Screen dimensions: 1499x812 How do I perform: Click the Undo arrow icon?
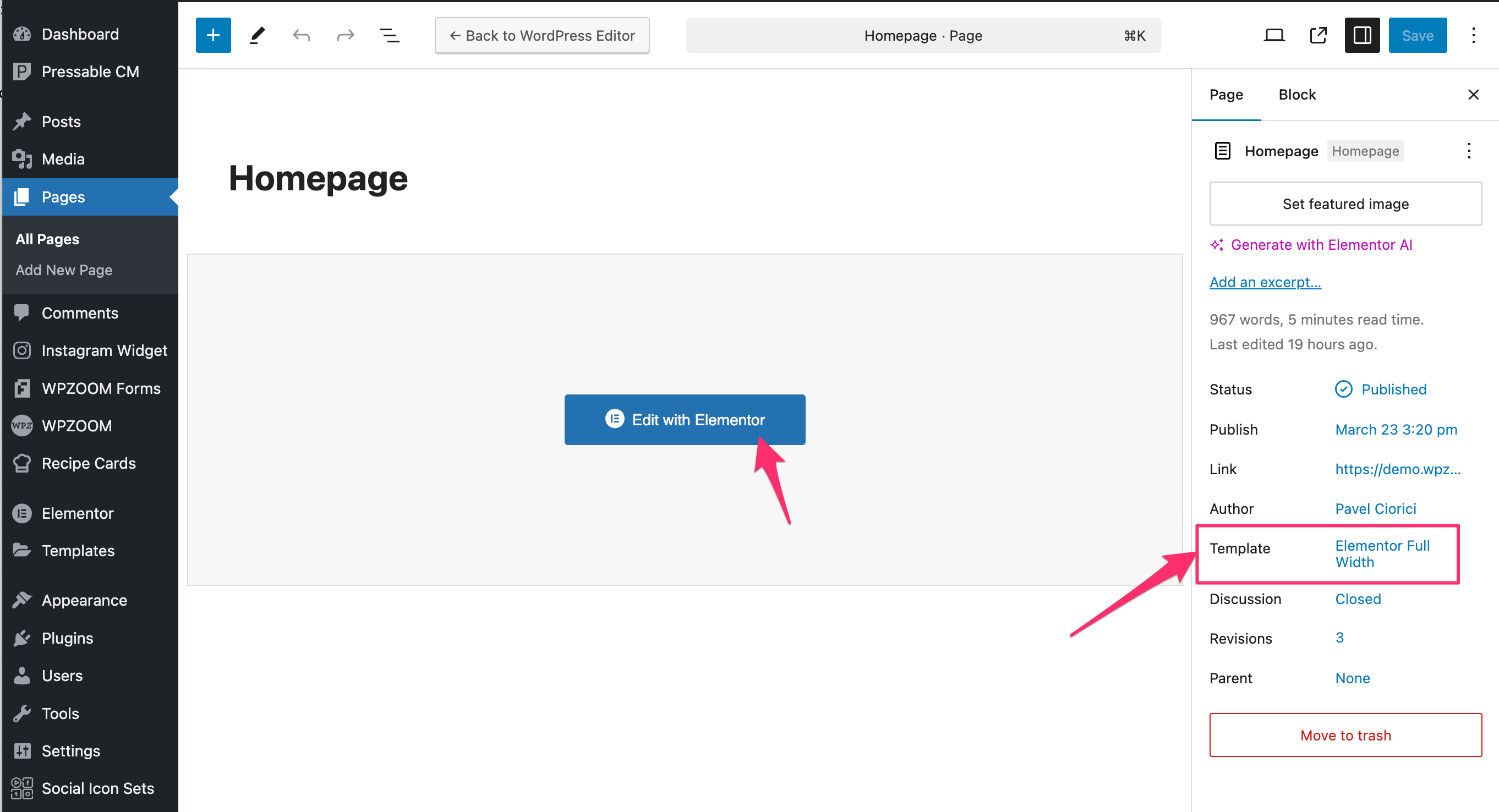coord(302,35)
